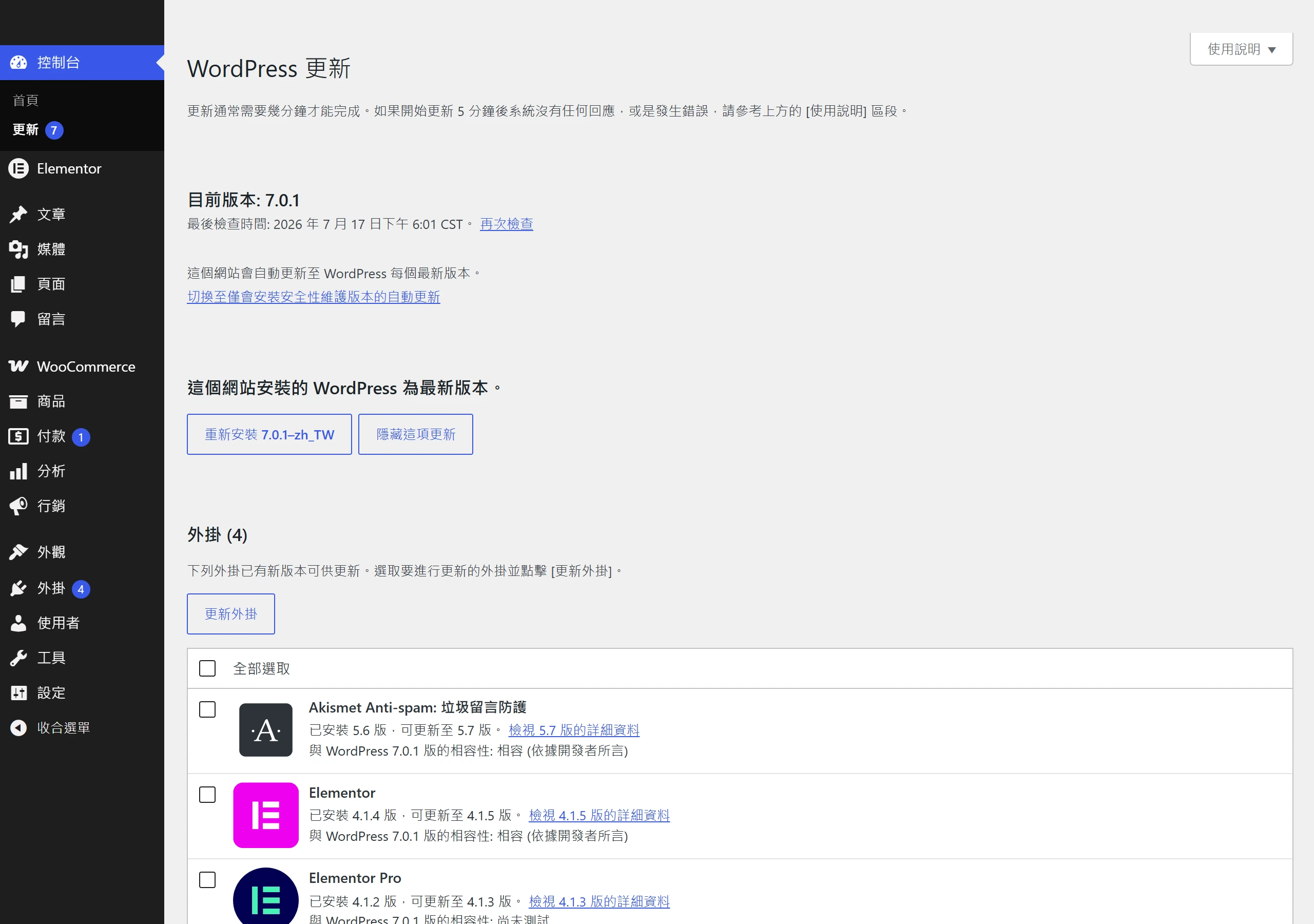Click the Akismet Anti-spam: 垃圾留言防護 title
Viewport: 1314px width, 924px height.
click(418, 707)
